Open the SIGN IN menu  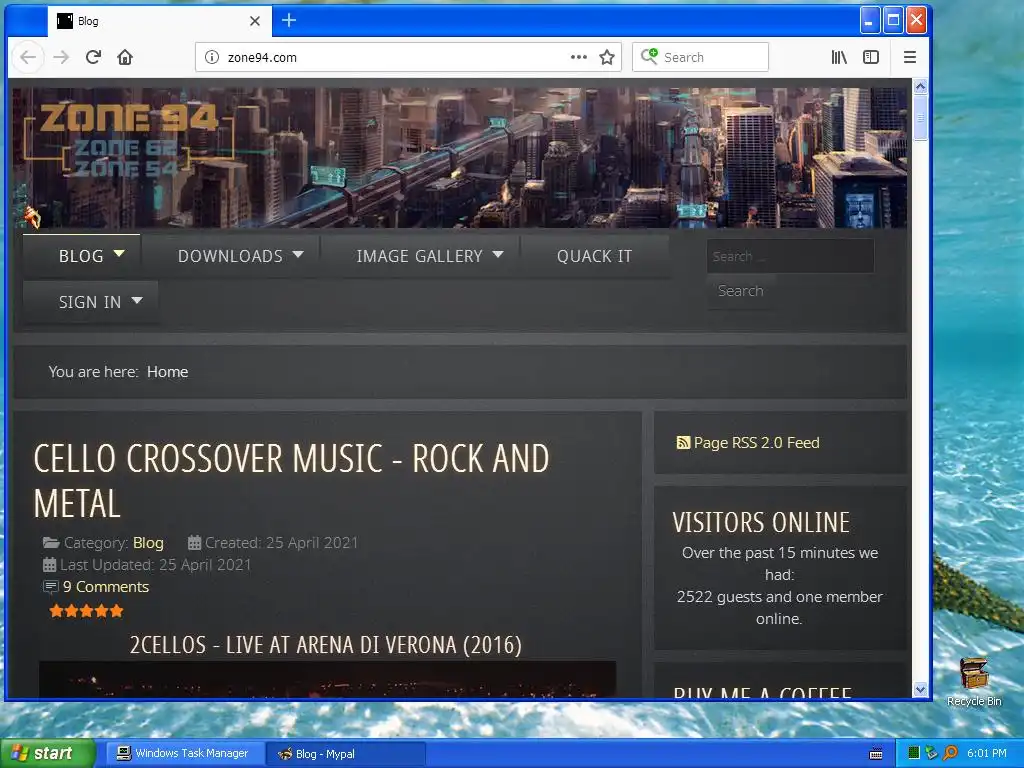90,302
